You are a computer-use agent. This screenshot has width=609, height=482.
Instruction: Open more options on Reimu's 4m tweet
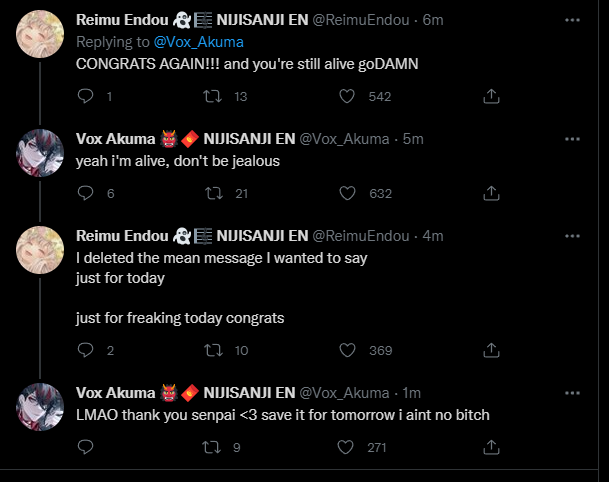coord(570,236)
